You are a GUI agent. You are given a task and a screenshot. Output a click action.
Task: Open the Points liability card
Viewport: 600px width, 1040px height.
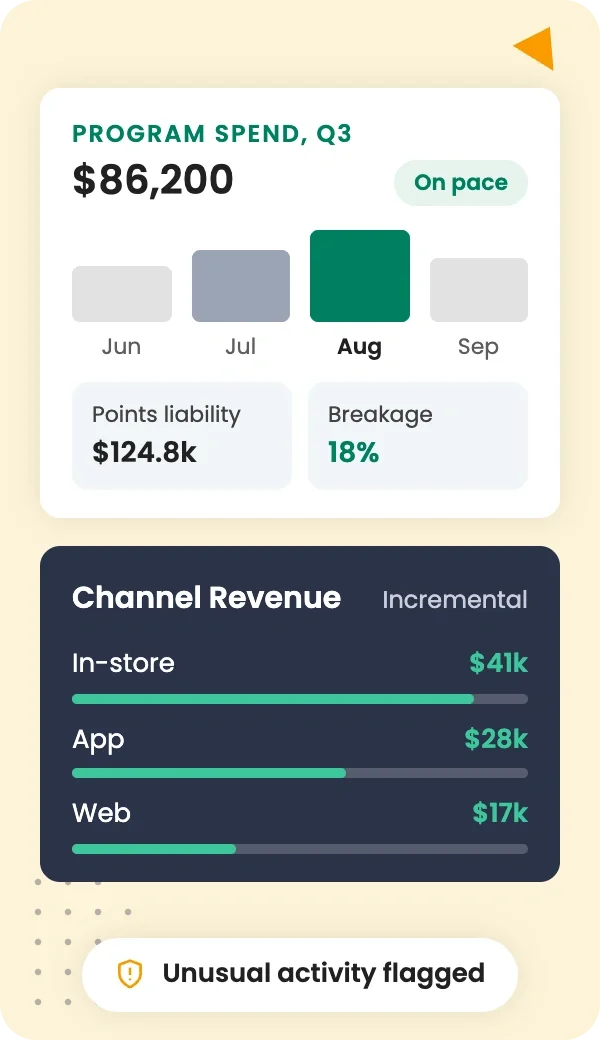coord(182,436)
